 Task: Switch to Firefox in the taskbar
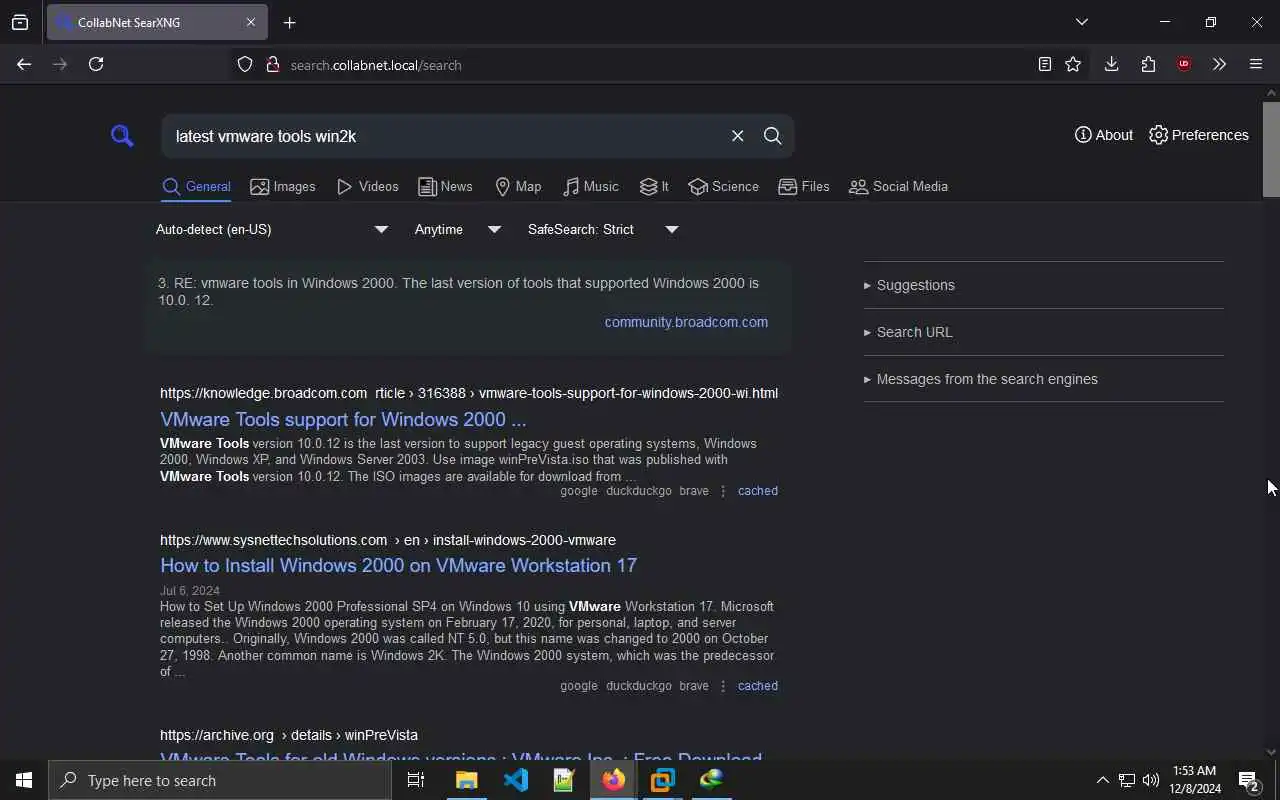click(613, 780)
